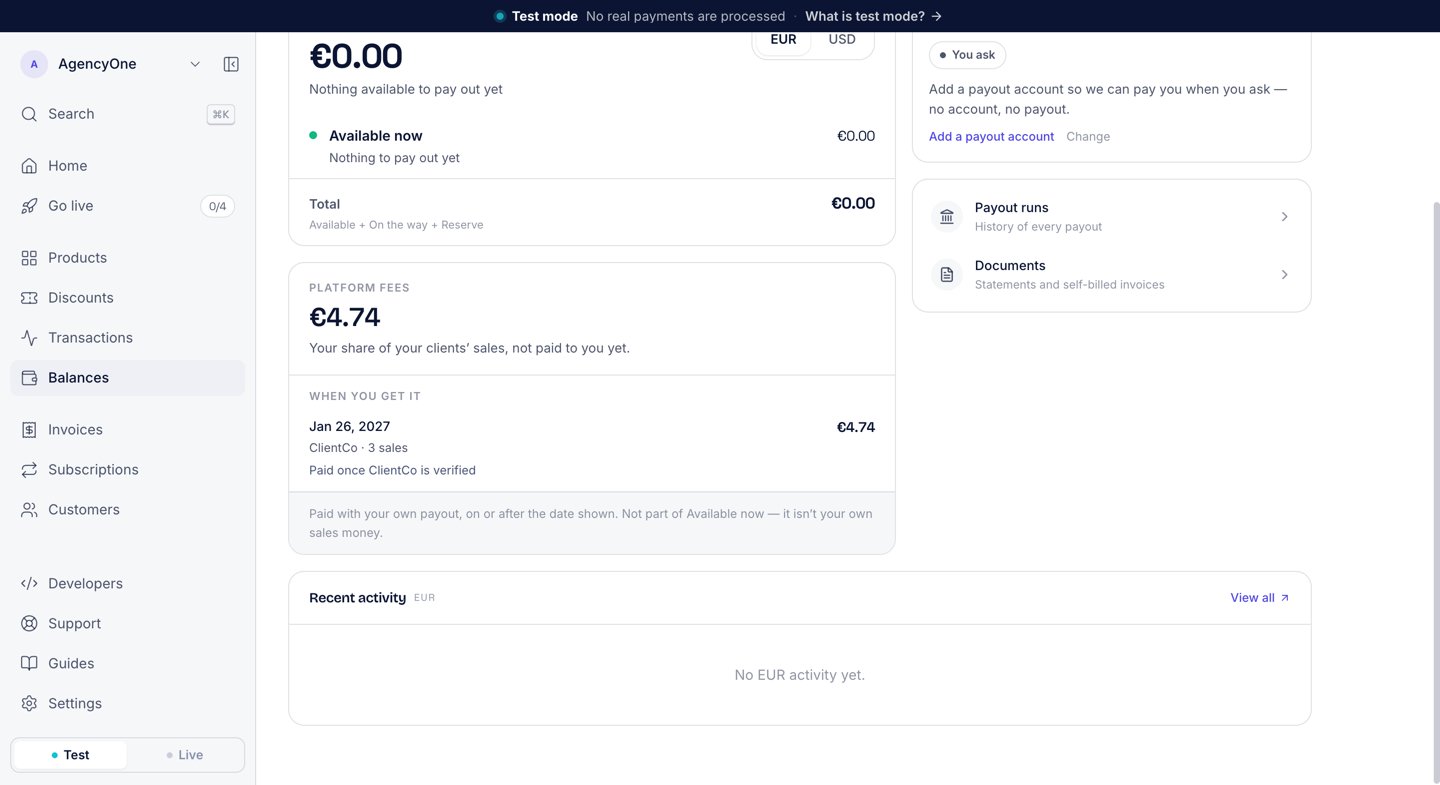Viewport: 1440px width, 785px height.
Task: Open Documents statements and invoices
Action: coord(1111,274)
